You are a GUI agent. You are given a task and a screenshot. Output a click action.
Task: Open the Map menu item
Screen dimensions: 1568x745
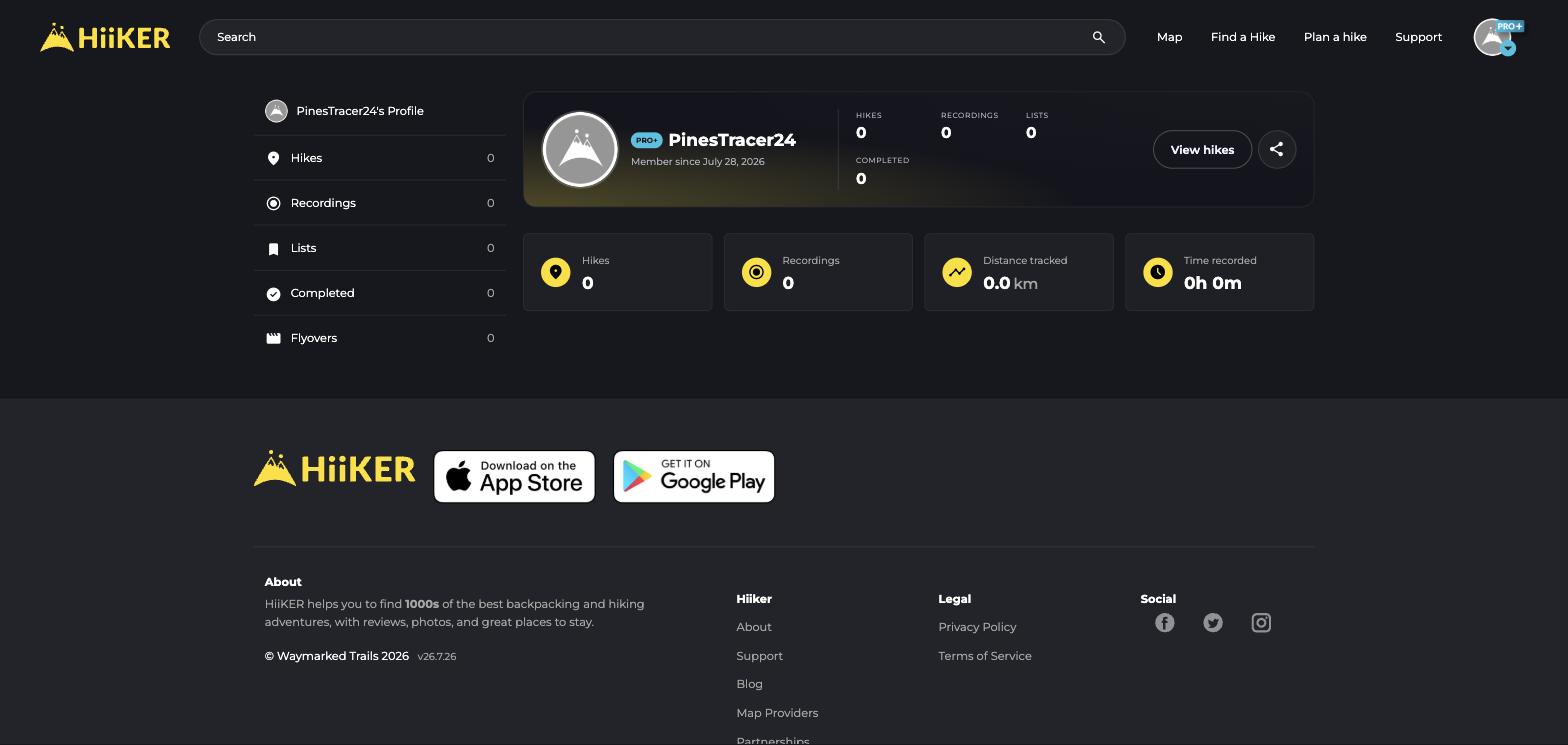(x=1169, y=37)
